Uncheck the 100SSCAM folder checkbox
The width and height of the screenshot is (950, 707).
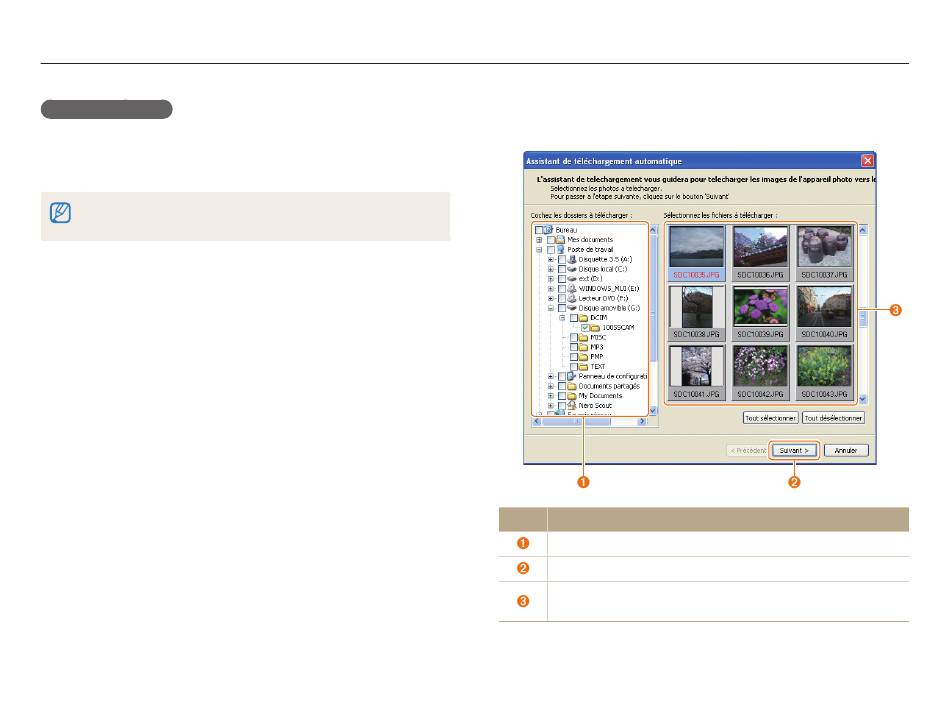[x=585, y=328]
